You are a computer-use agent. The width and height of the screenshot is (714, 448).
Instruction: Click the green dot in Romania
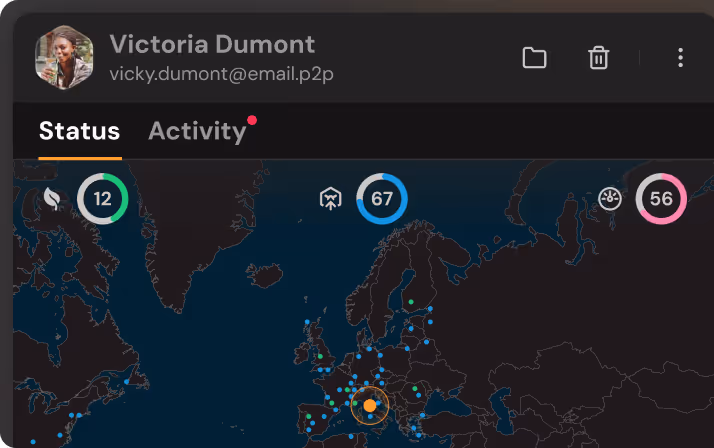tap(414, 388)
